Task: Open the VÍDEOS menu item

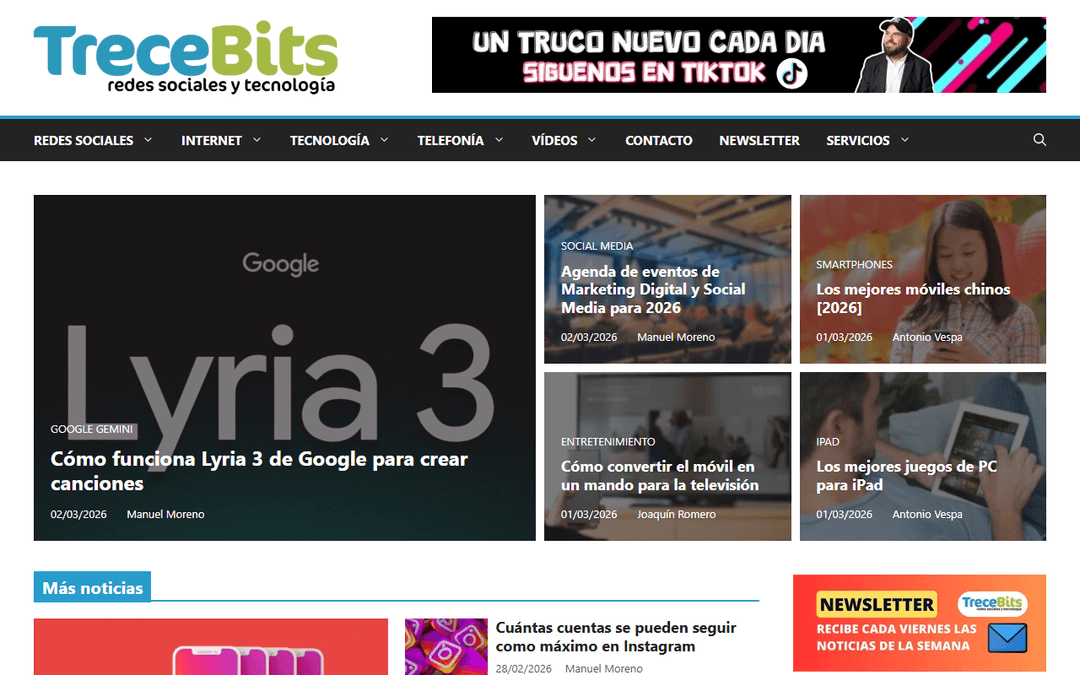Action: pos(554,141)
